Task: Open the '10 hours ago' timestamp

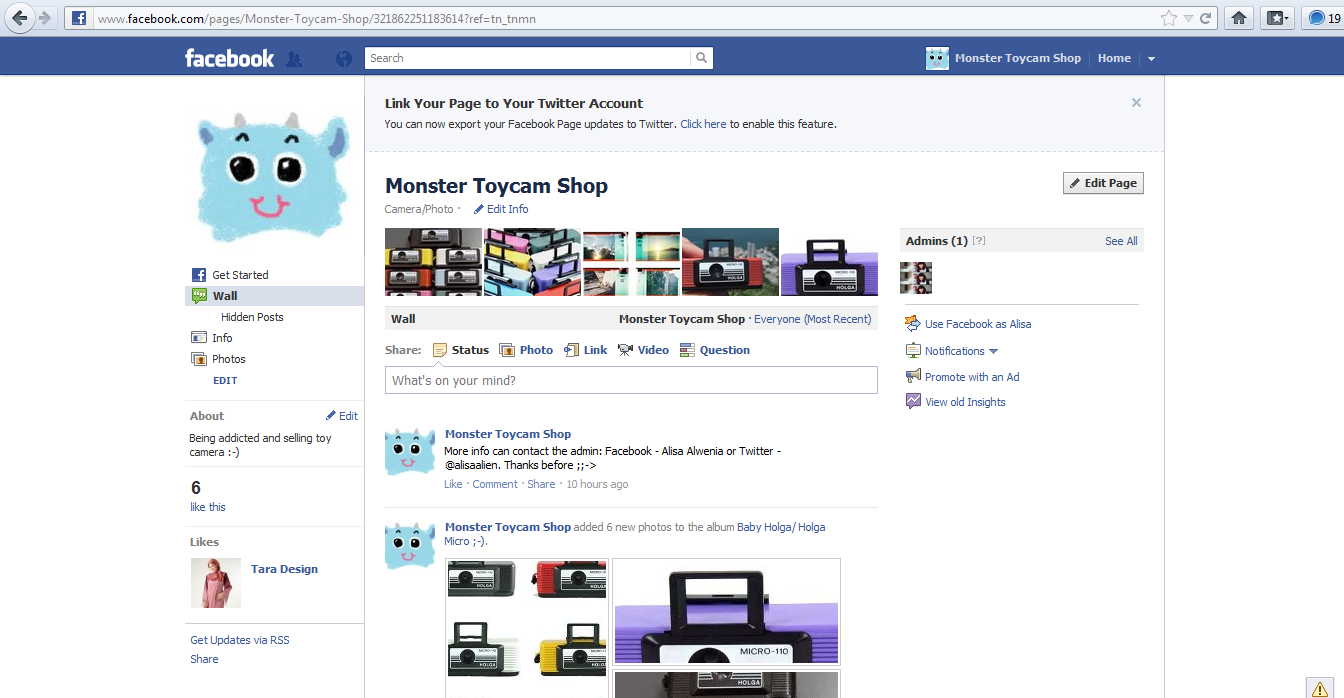Action: [x=597, y=484]
